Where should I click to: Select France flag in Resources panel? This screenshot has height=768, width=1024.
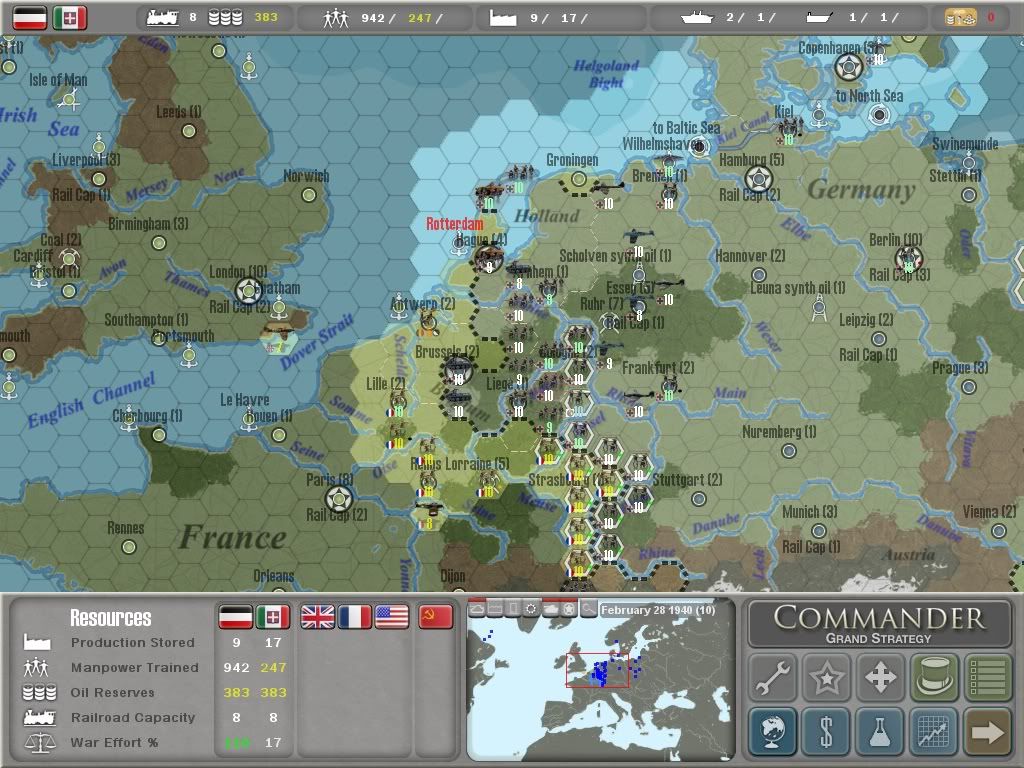(x=355, y=616)
